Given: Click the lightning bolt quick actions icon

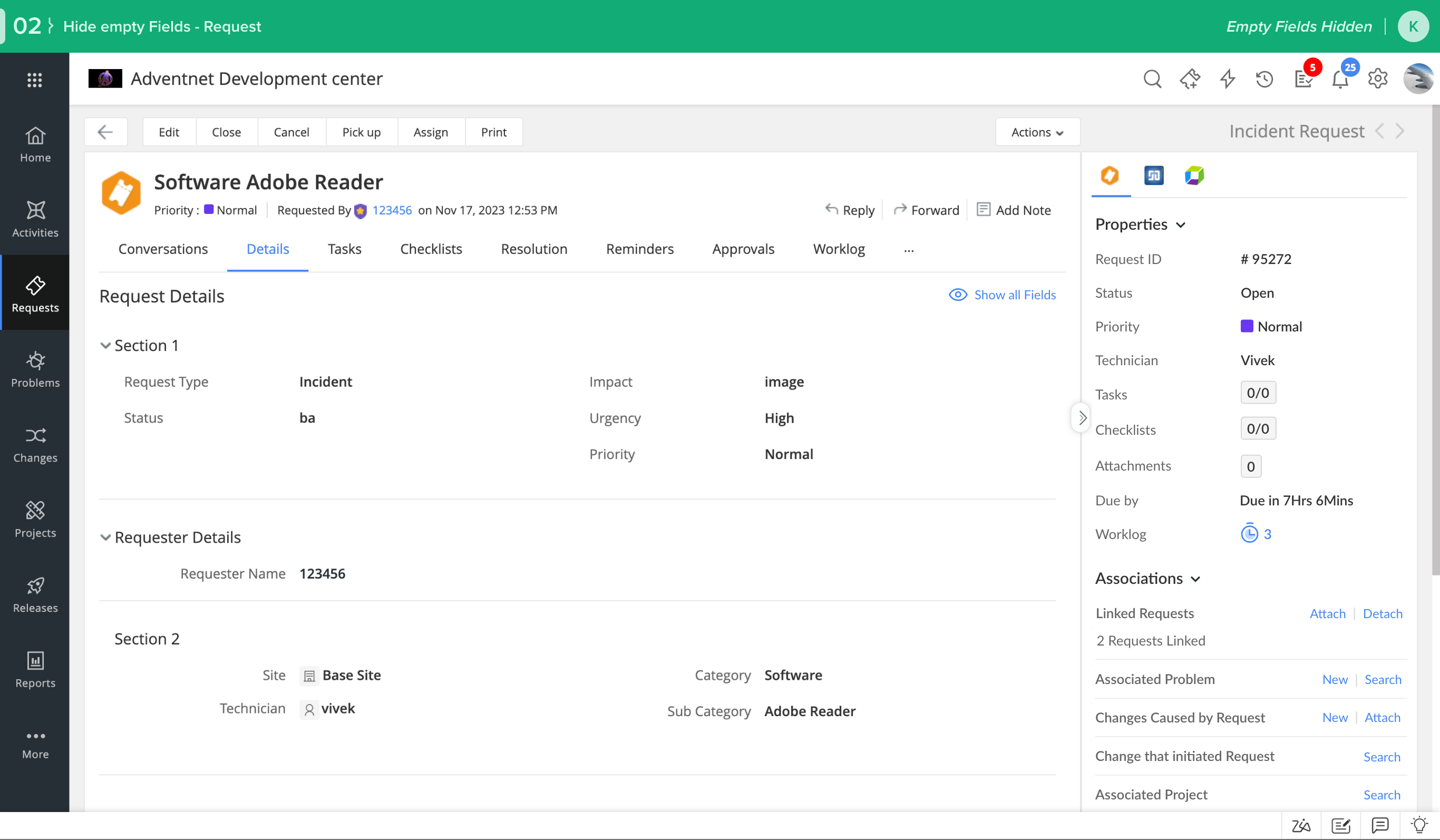Looking at the screenshot, I should coord(1227,79).
